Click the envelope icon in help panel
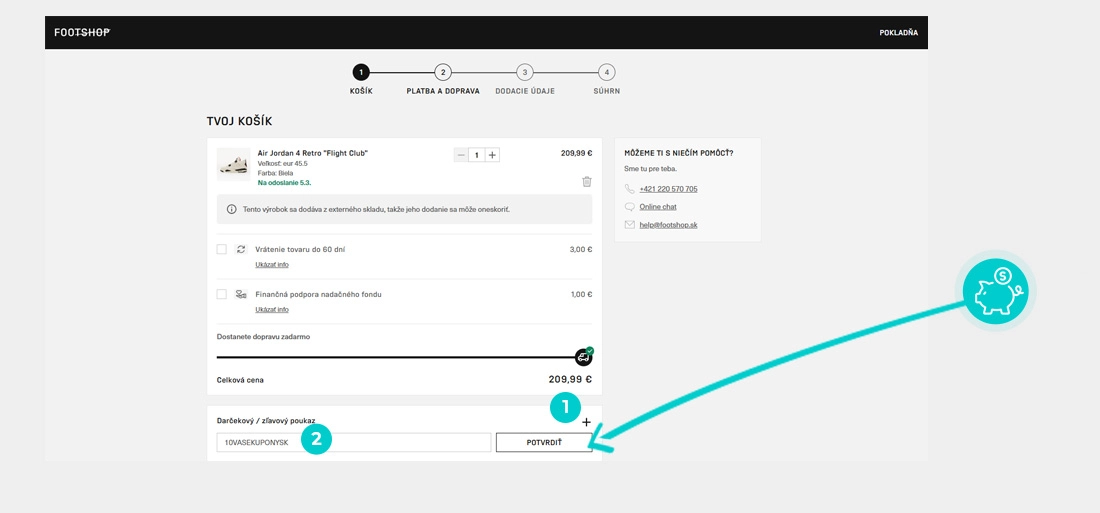 click(x=629, y=225)
